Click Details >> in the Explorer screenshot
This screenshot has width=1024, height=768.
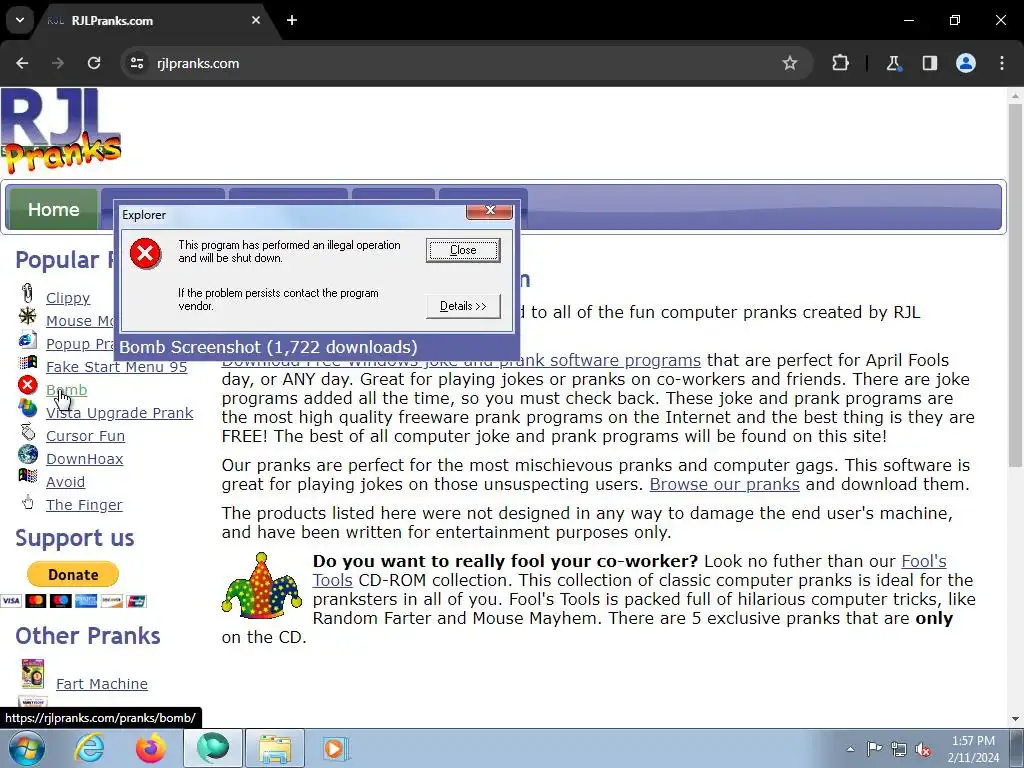pos(463,306)
